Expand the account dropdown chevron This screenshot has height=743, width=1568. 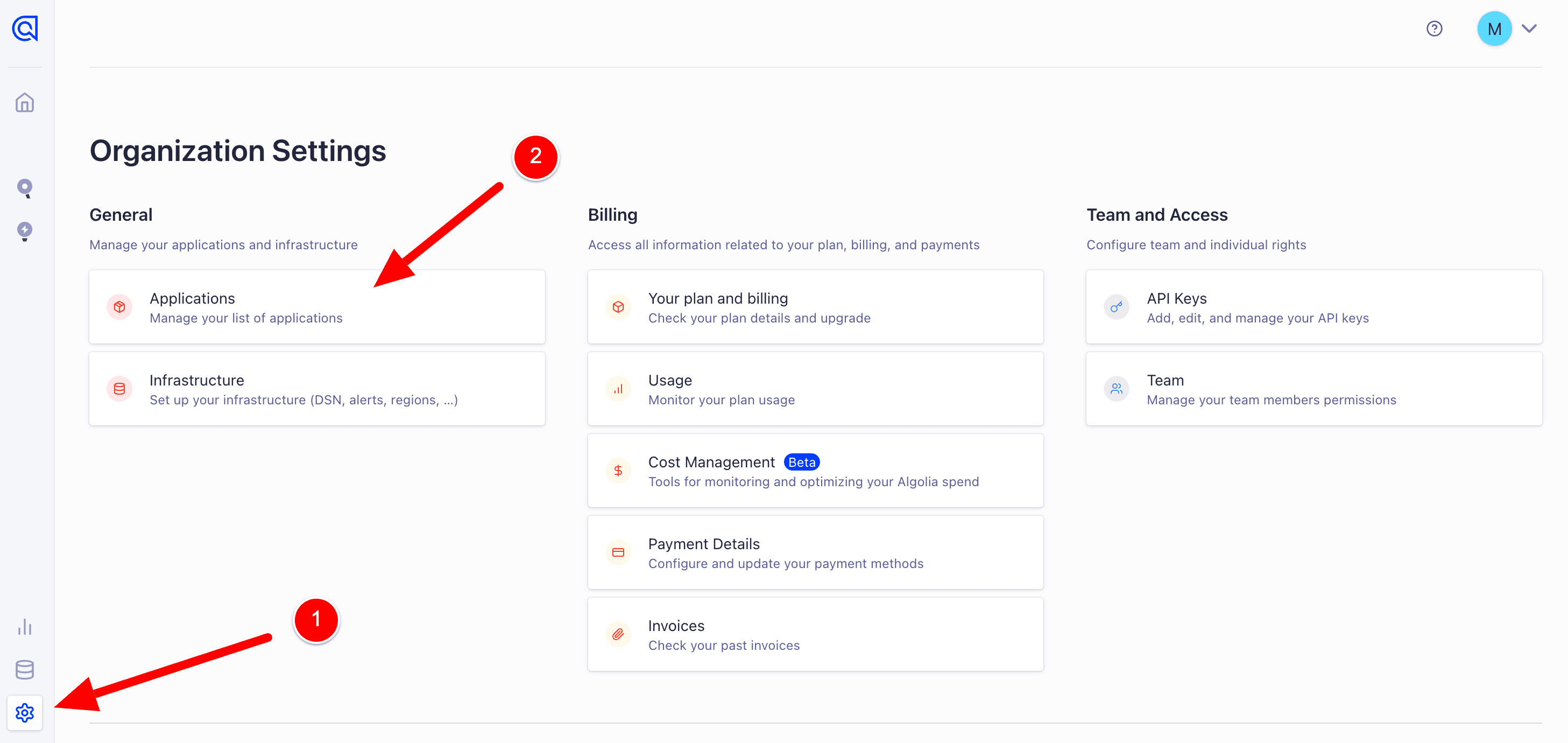[x=1529, y=29]
